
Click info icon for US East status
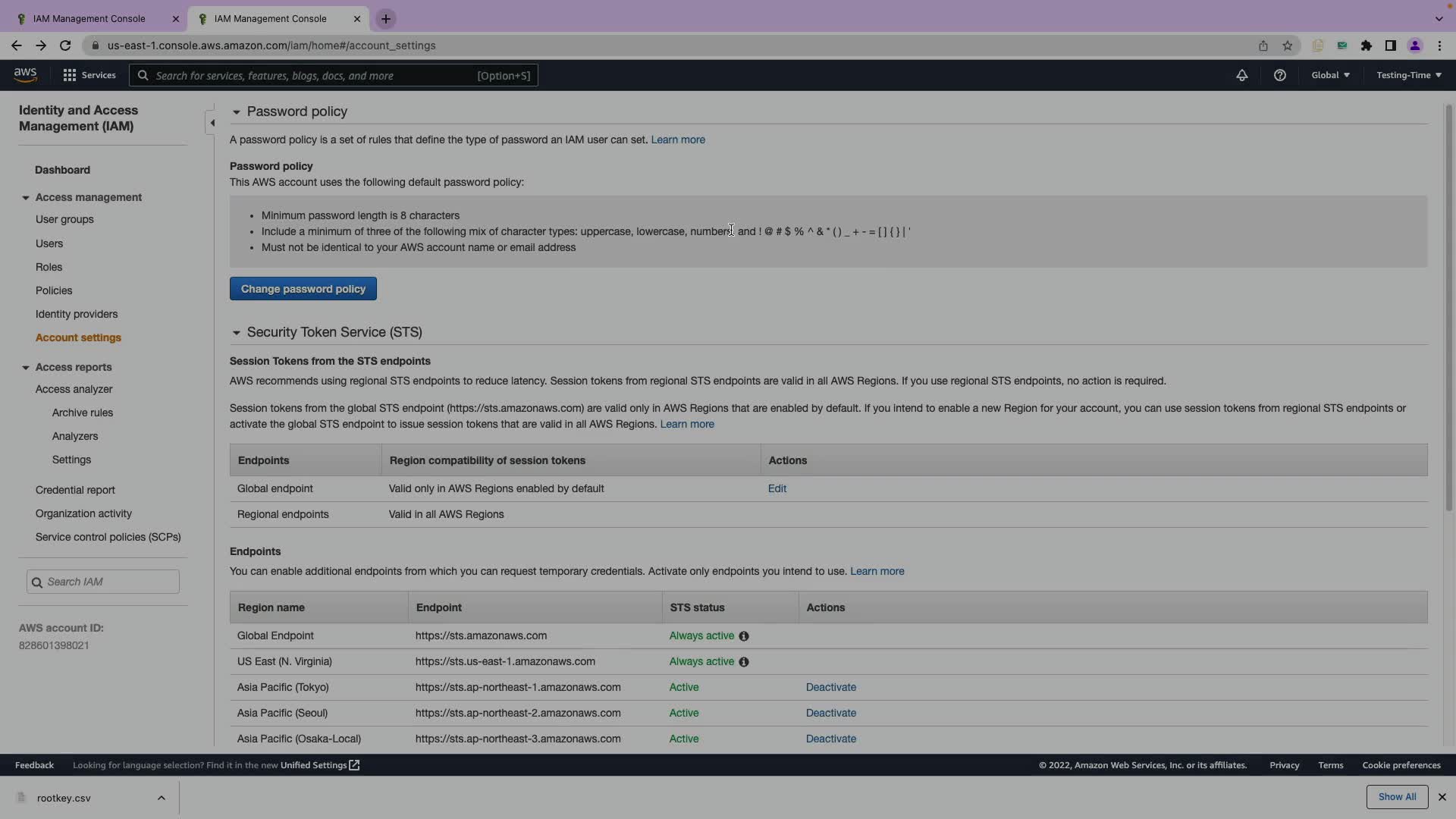point(744,662)
